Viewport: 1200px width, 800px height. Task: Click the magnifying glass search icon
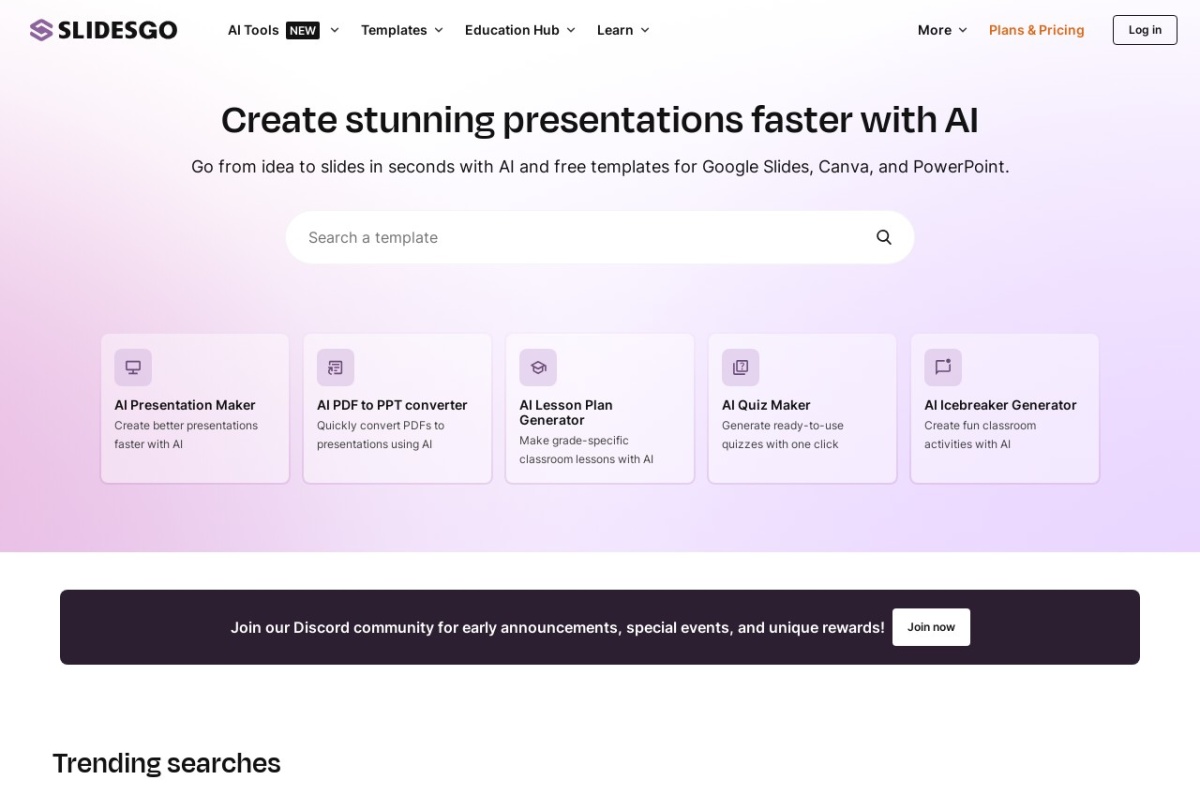884,237
